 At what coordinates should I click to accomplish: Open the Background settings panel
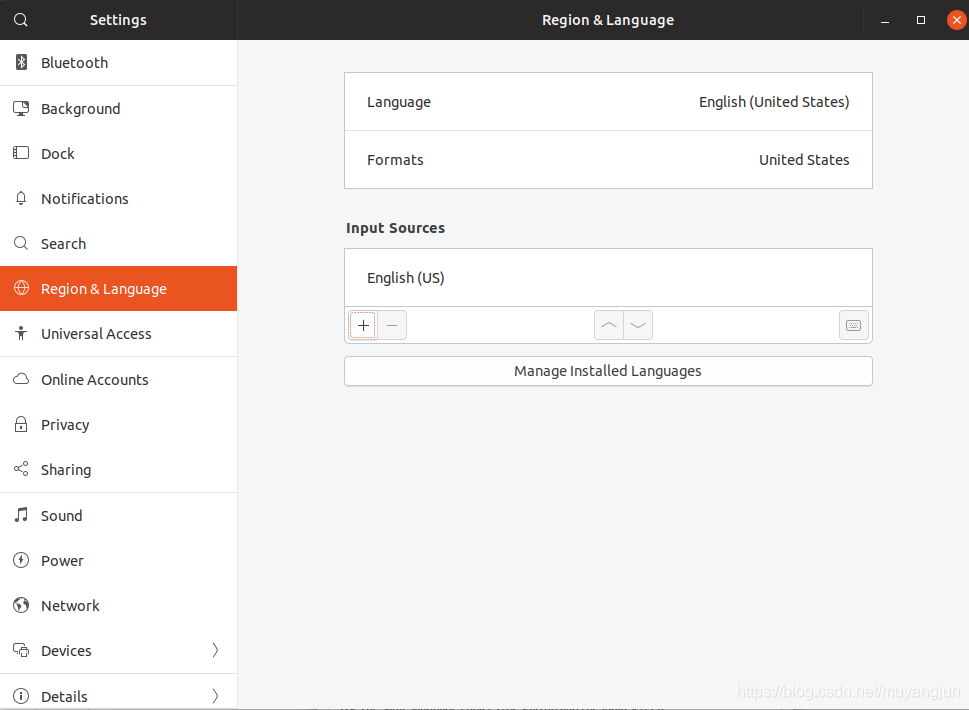(x=119, y=109)
